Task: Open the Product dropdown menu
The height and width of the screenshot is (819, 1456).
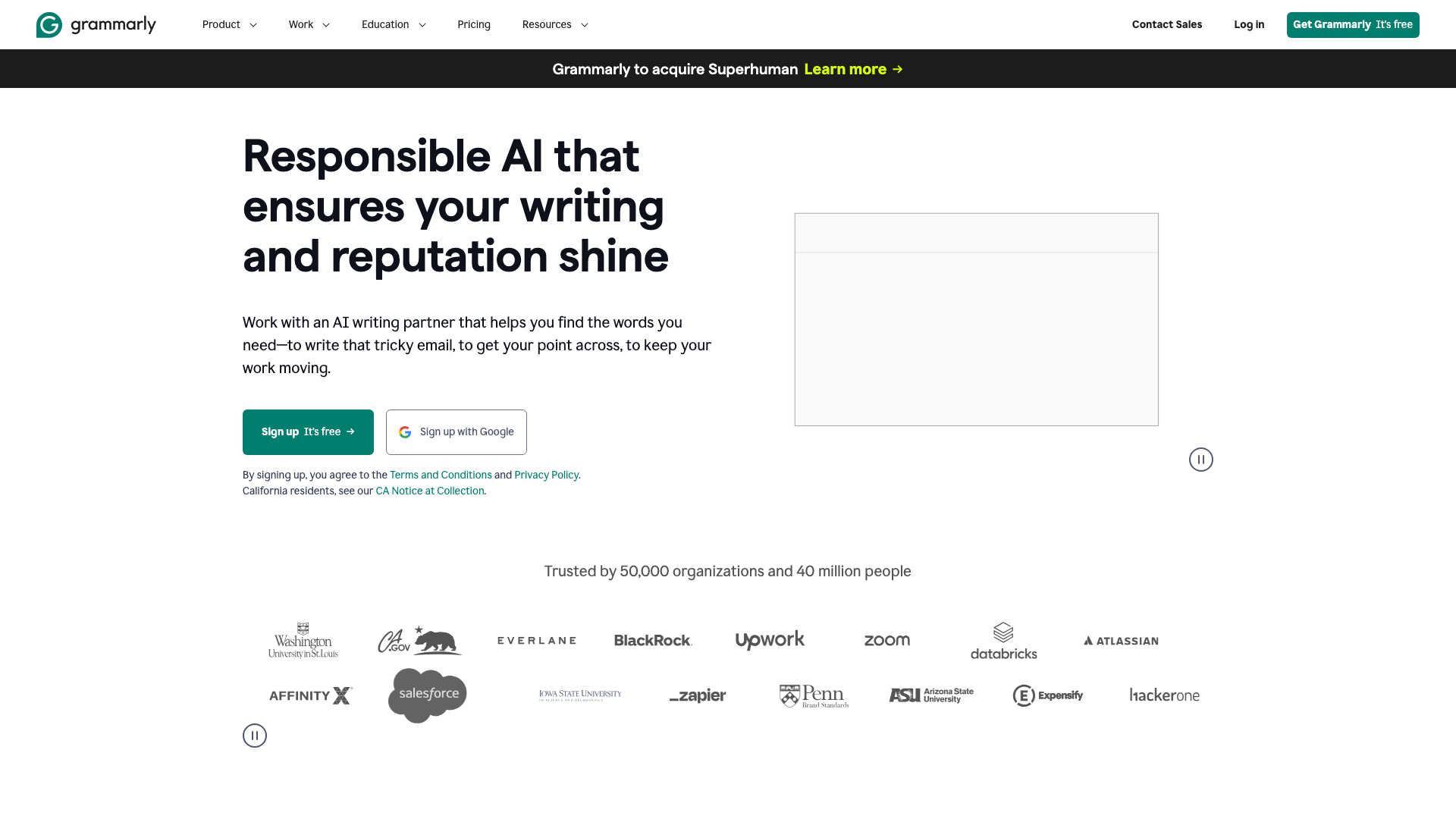Action: (x=230, y=24)
